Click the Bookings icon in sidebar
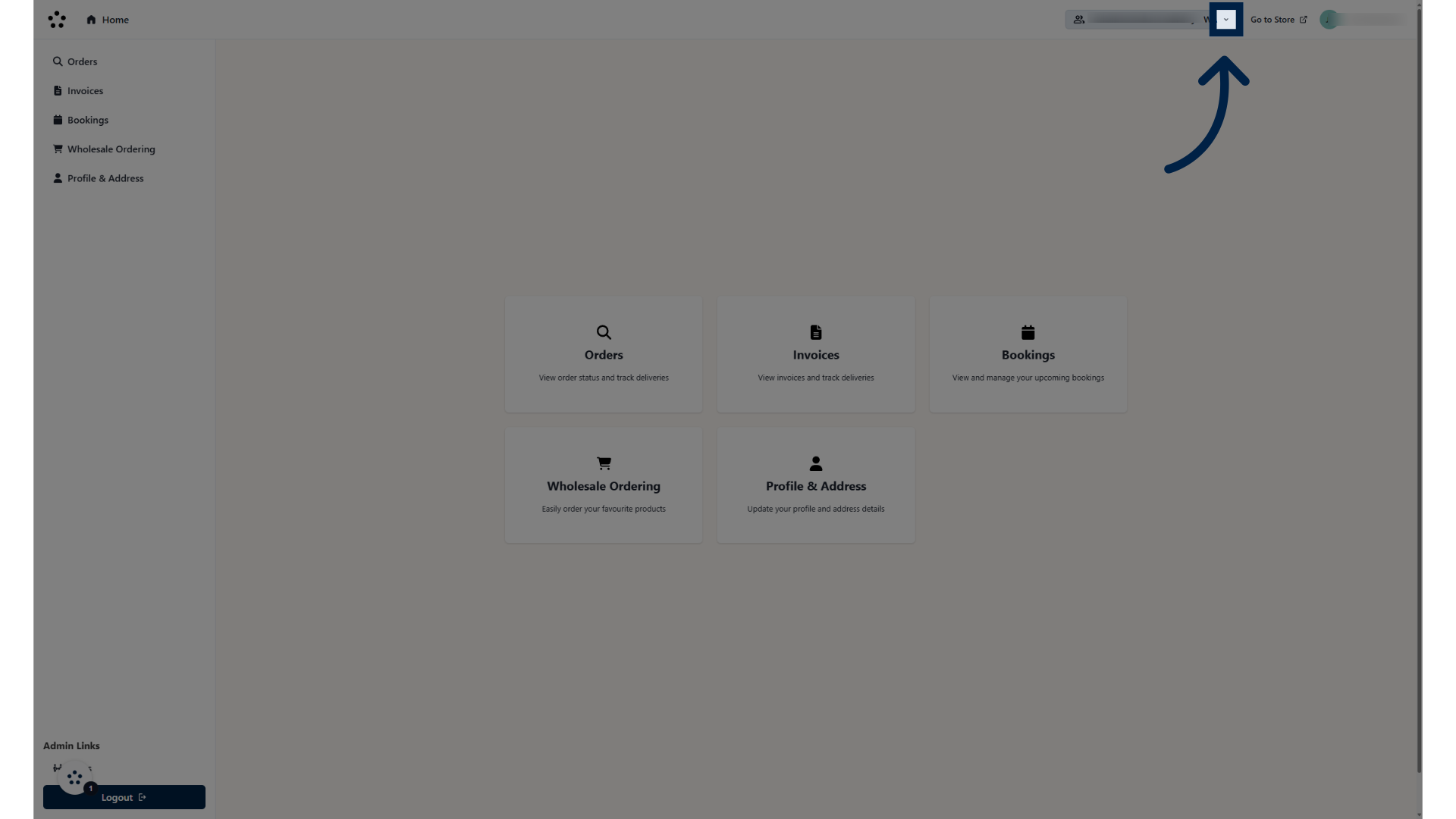This screenshot has width=1456, height=819. [x=57, y=119]
